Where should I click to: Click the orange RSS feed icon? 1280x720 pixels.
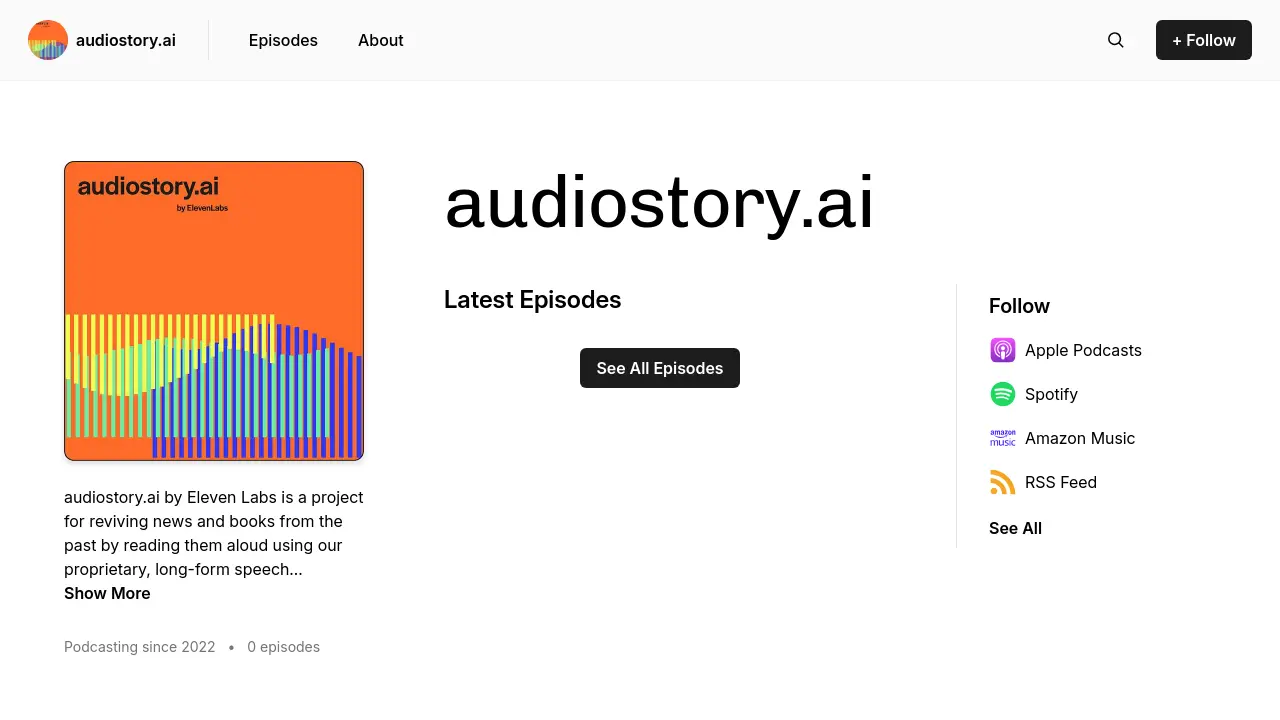pos(1003,482)
